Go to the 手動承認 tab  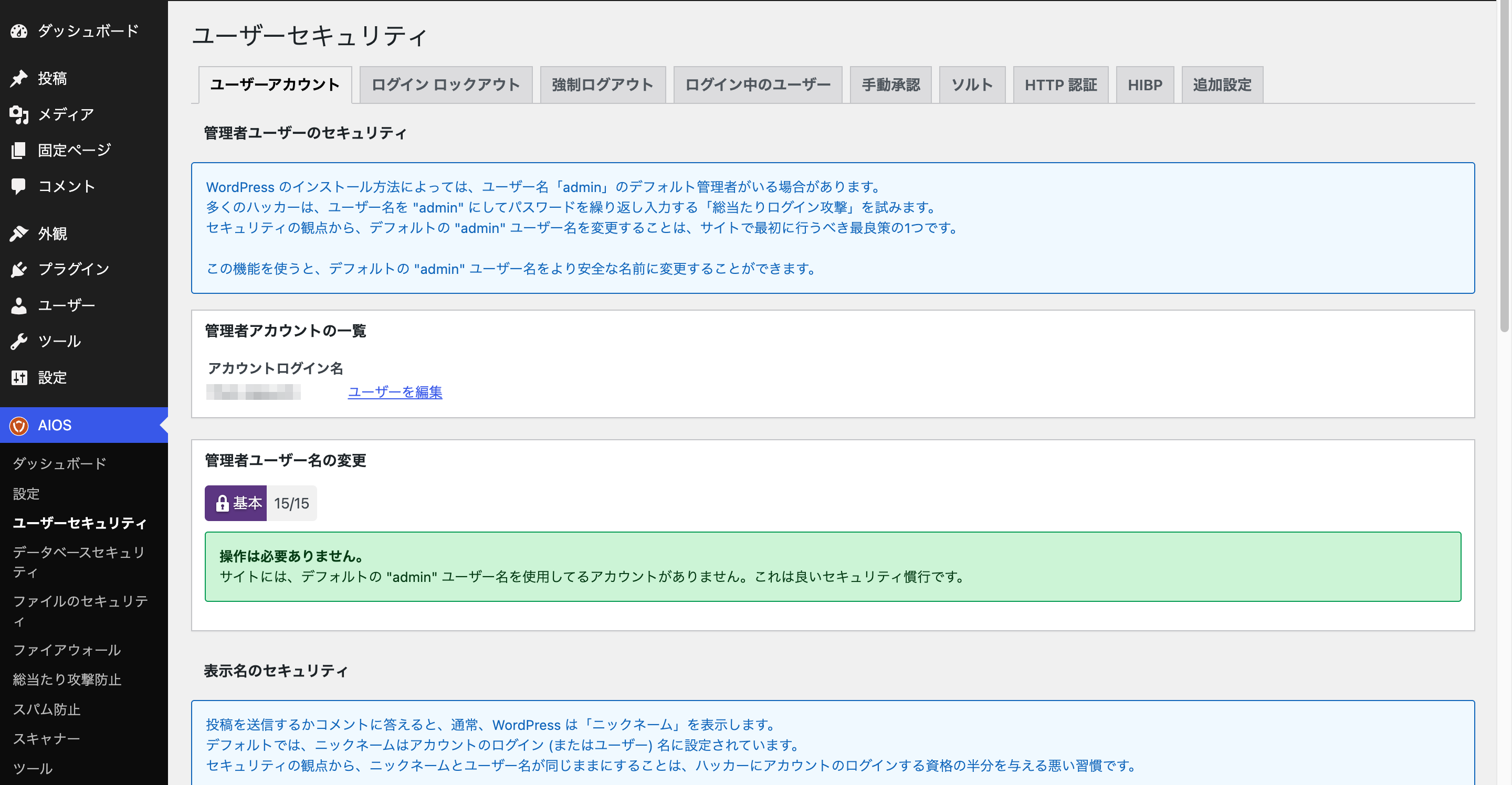tap(890, 85)
